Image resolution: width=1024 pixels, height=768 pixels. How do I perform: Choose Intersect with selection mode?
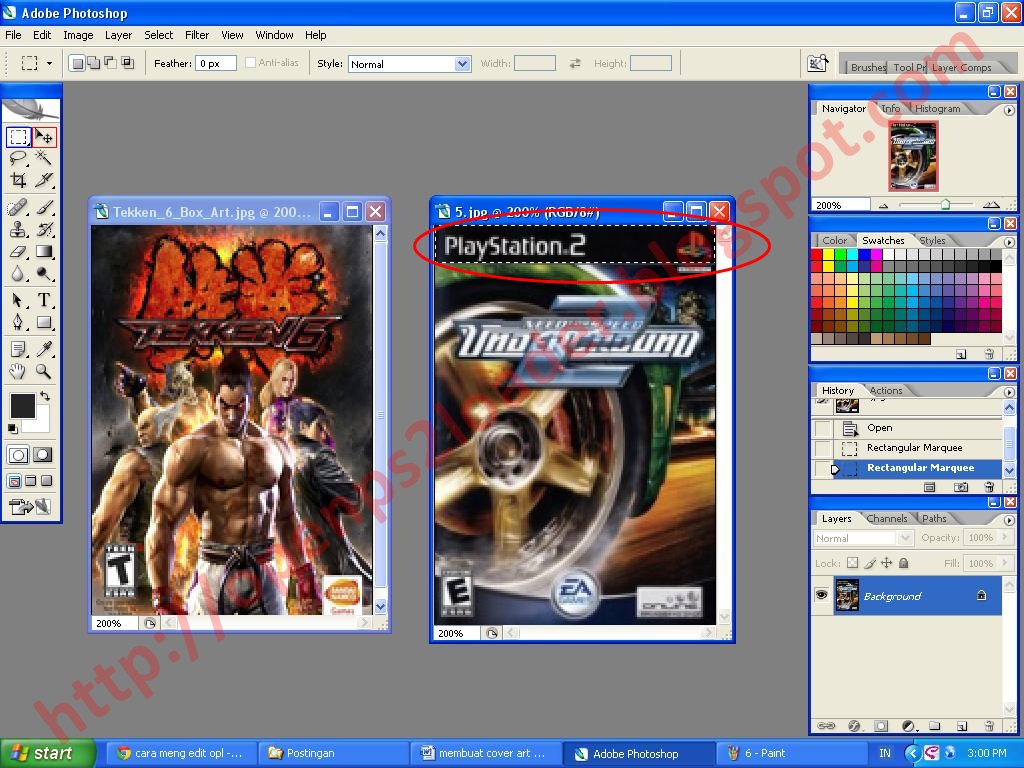127,63
